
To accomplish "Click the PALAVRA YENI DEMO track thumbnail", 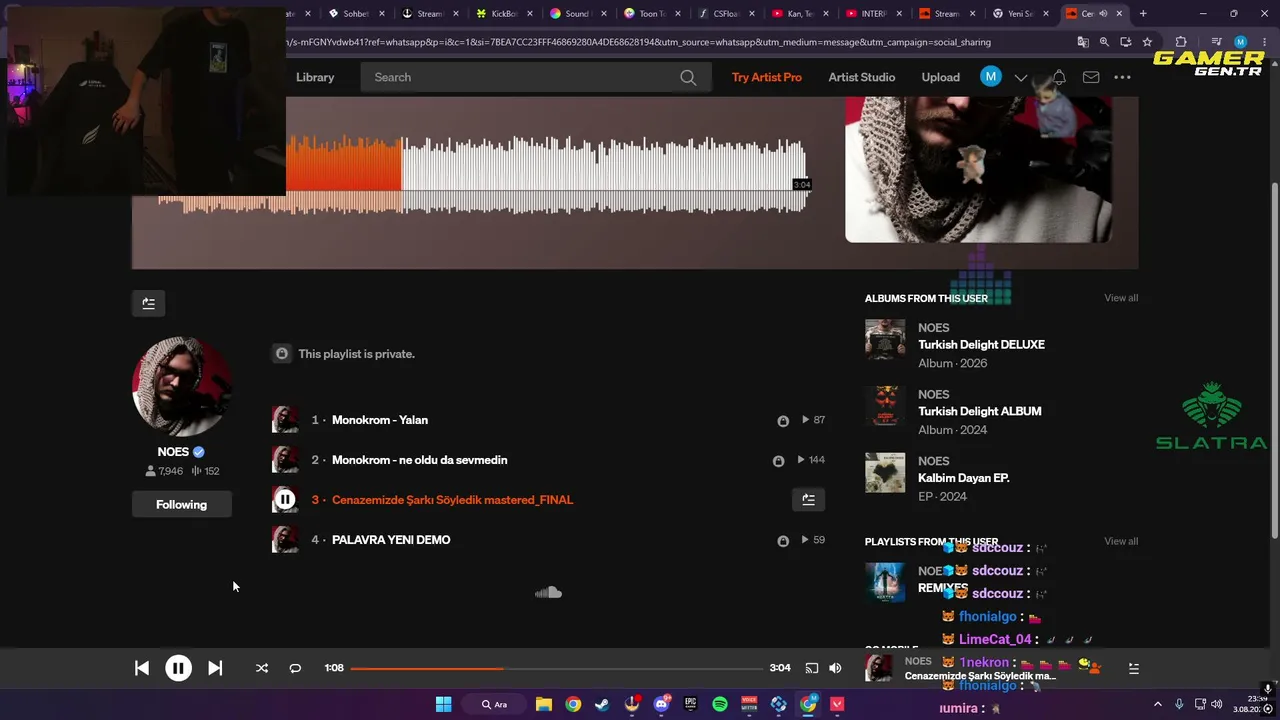I will point(285,540).
